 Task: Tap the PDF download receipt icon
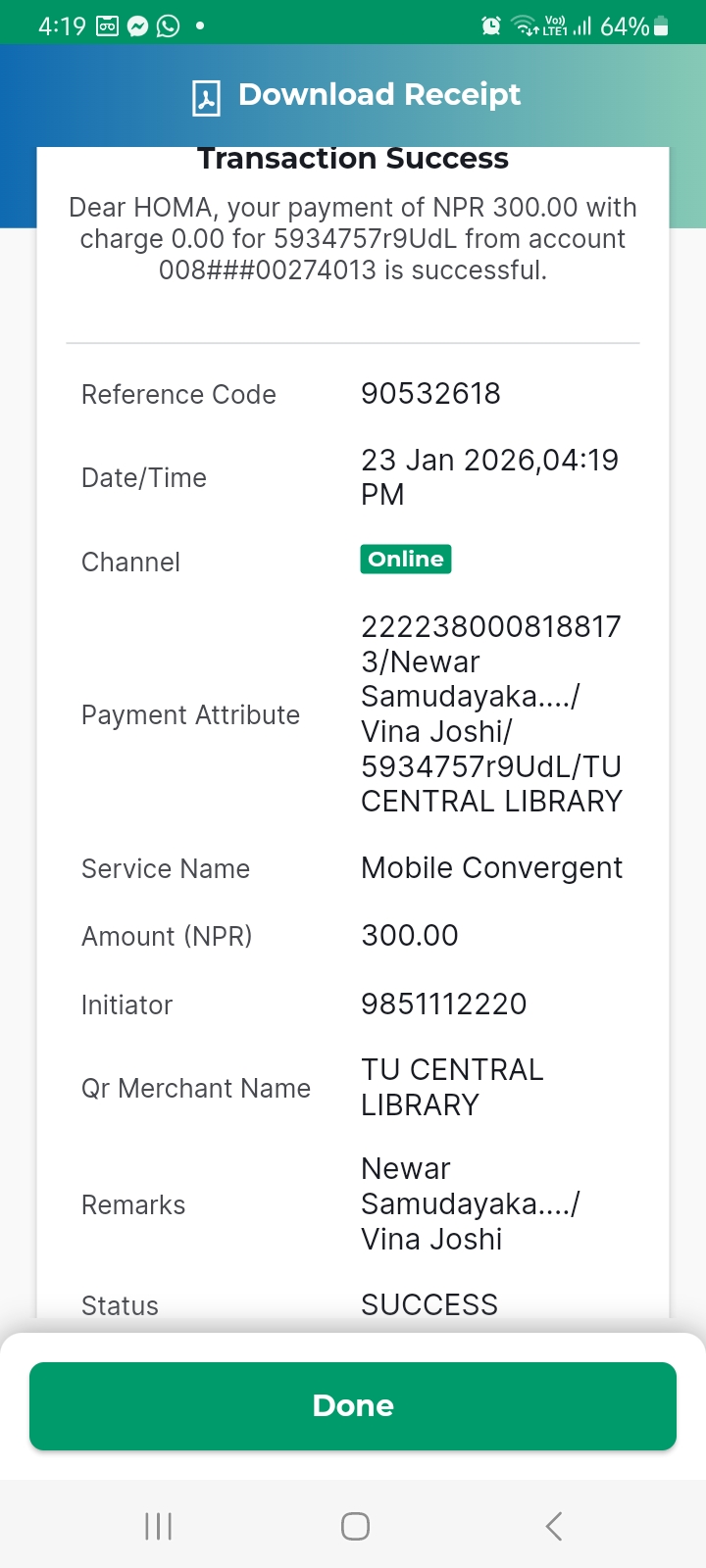click(206, 97)
